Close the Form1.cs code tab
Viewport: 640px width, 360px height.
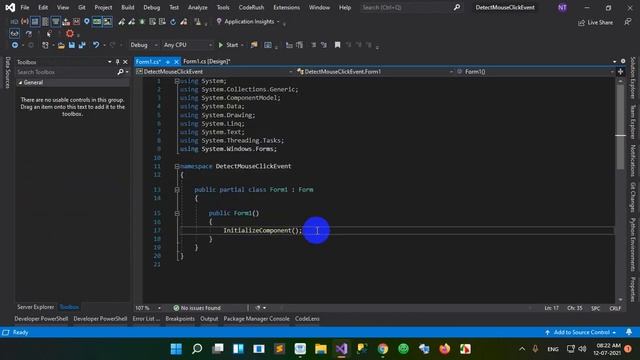pyautogui.click(x=176, y=62)
